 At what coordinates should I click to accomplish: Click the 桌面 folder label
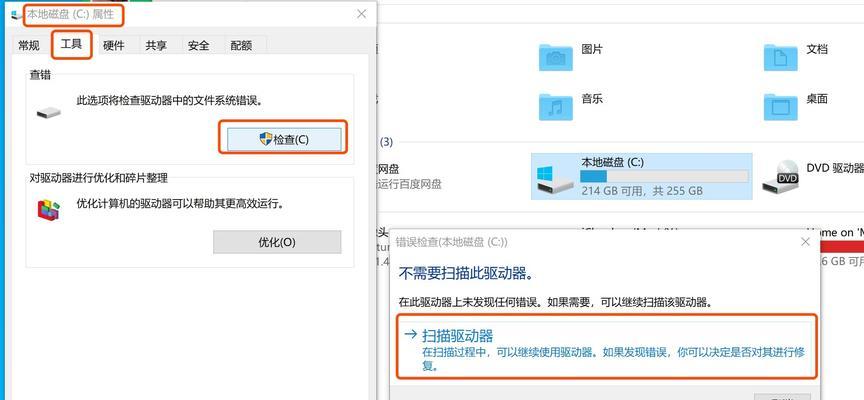pyautogui.click(x=817, y=99)
